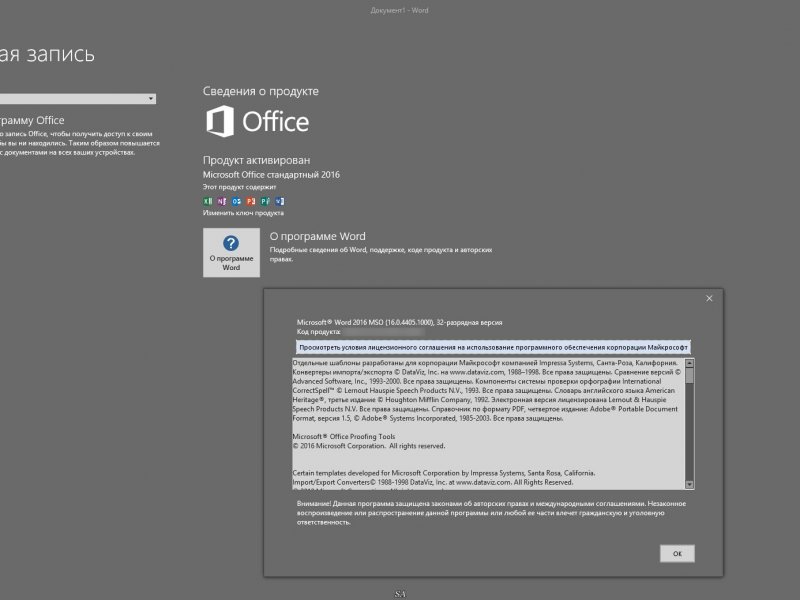Click the 'Этот продукт содержит' label
The image size is (800, 600).
tap(239, 187)
